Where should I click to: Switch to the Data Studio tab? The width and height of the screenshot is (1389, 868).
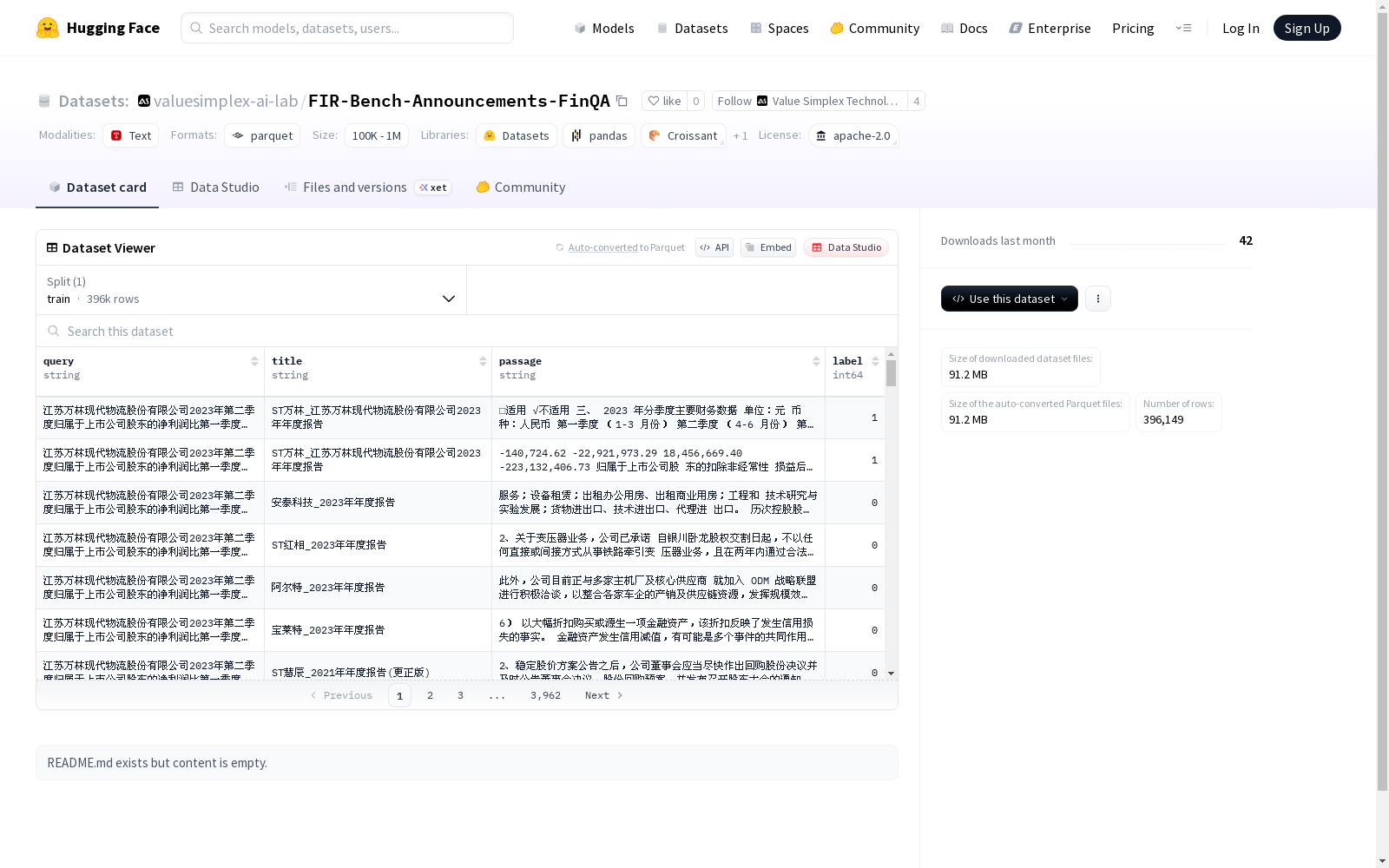tap(215, 187)
